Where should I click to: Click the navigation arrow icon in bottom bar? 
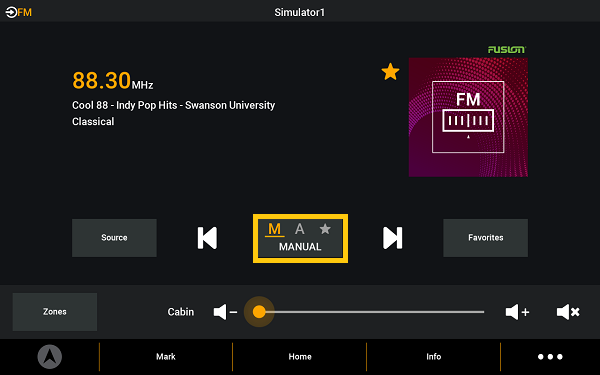click(50, 357)
